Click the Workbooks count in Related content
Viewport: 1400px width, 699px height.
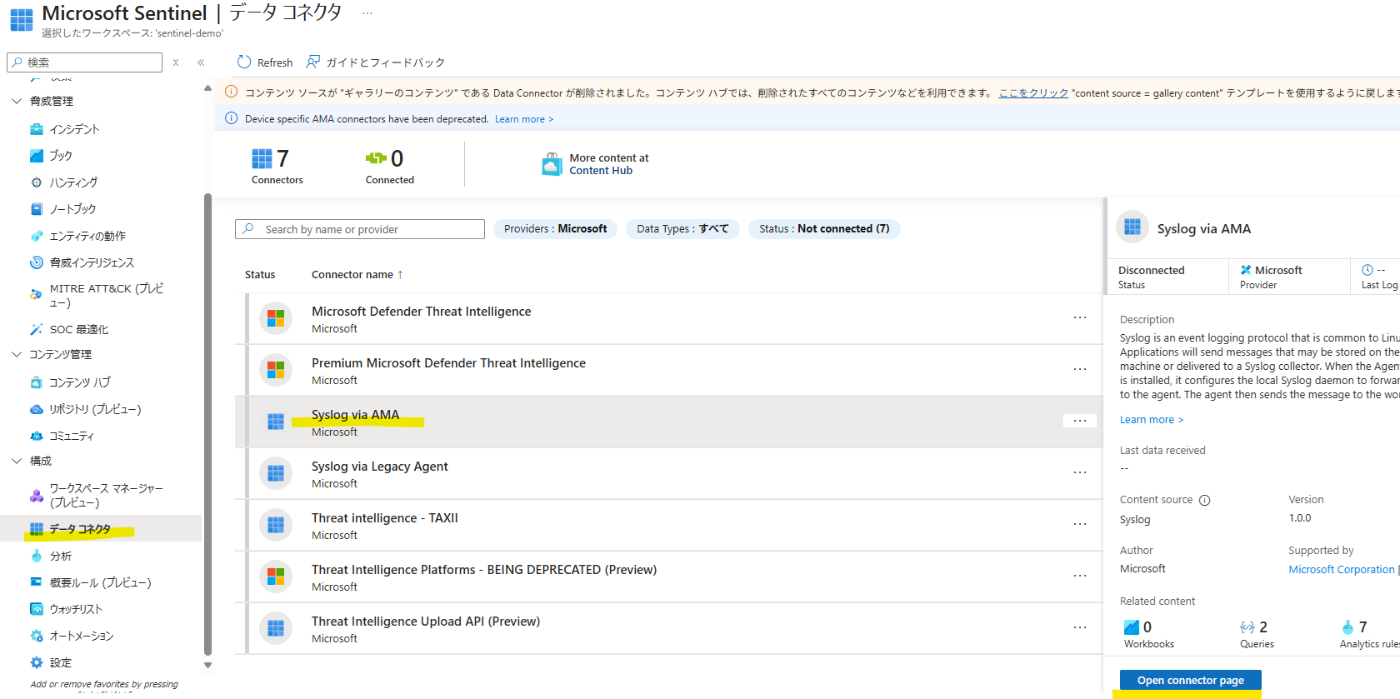pyautogui.click(x=1148, y=634)
